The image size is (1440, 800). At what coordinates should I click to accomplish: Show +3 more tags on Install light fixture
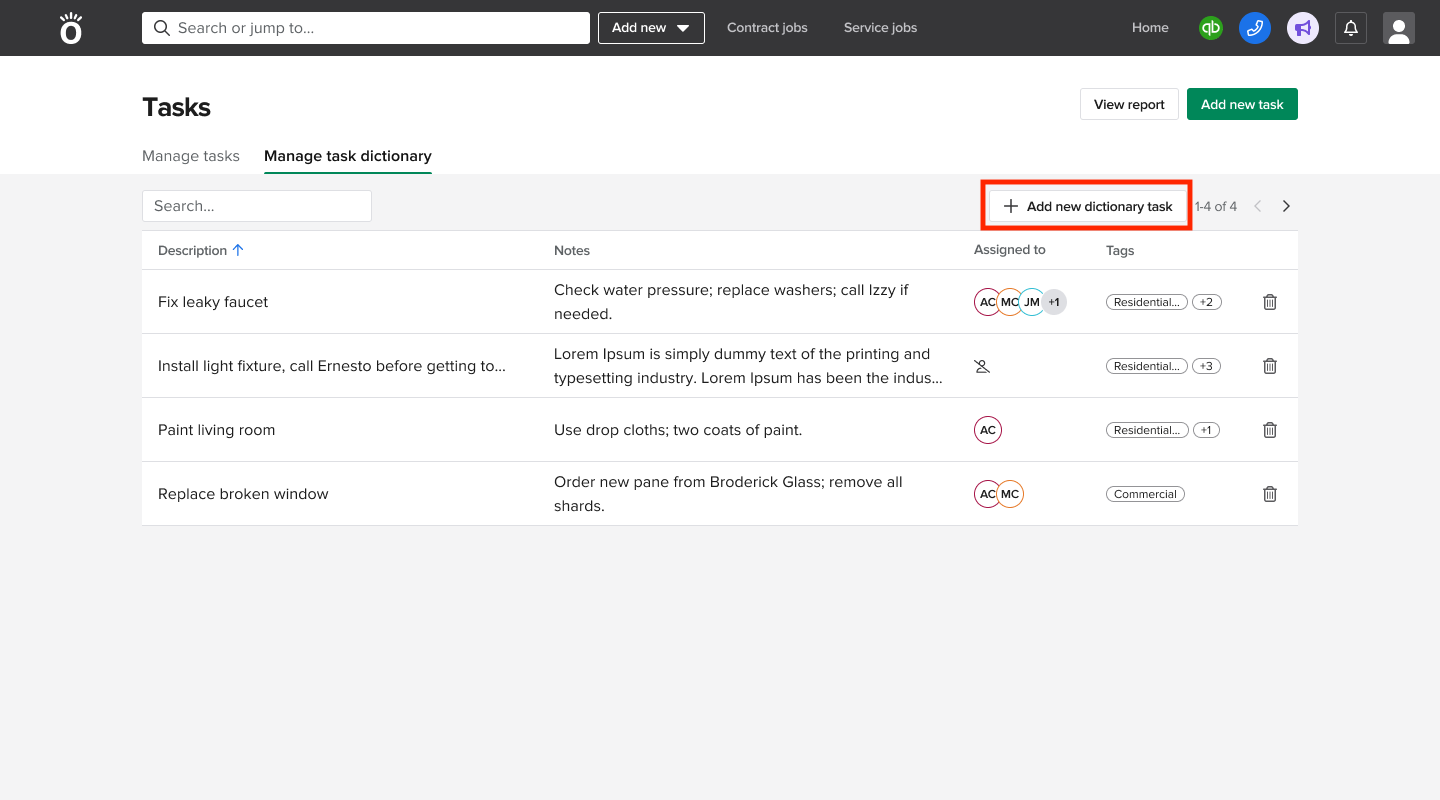1206,366
